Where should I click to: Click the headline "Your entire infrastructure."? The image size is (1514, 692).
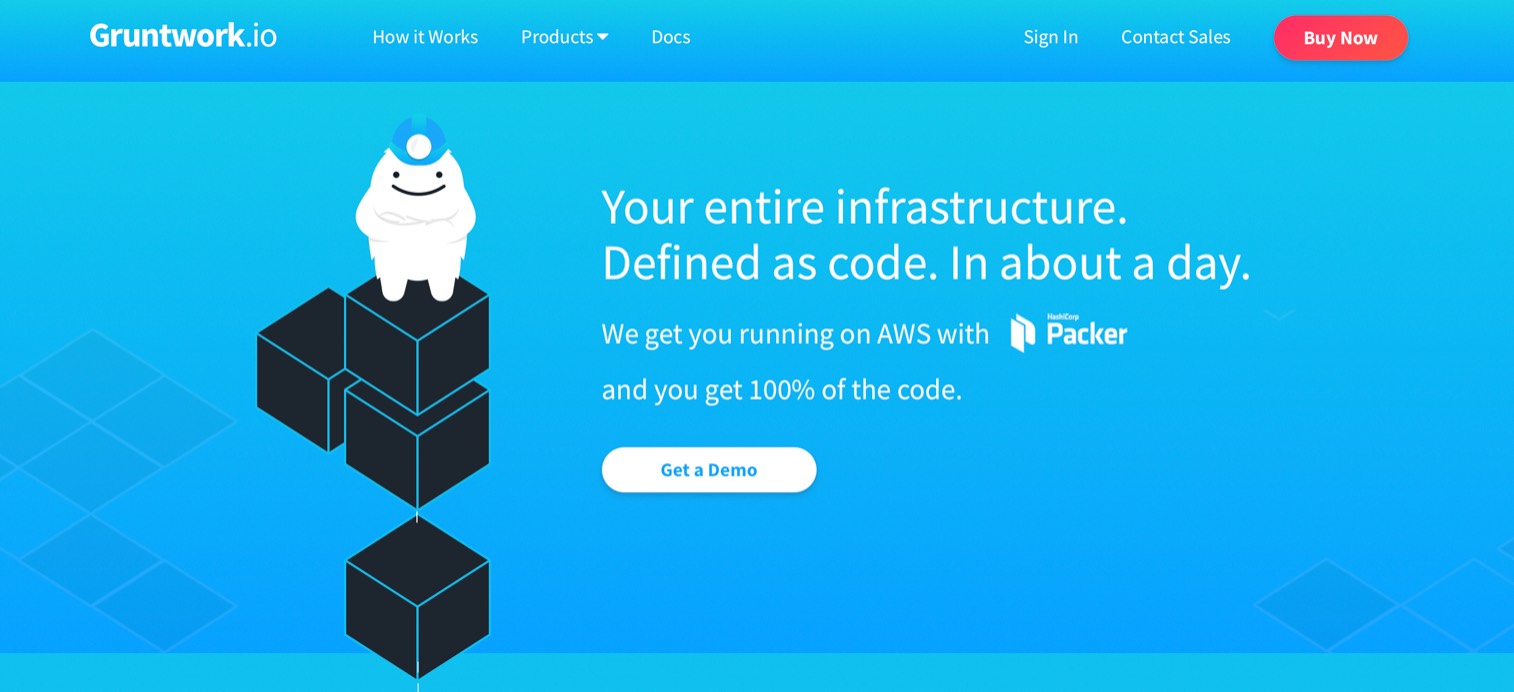(864, 207)
